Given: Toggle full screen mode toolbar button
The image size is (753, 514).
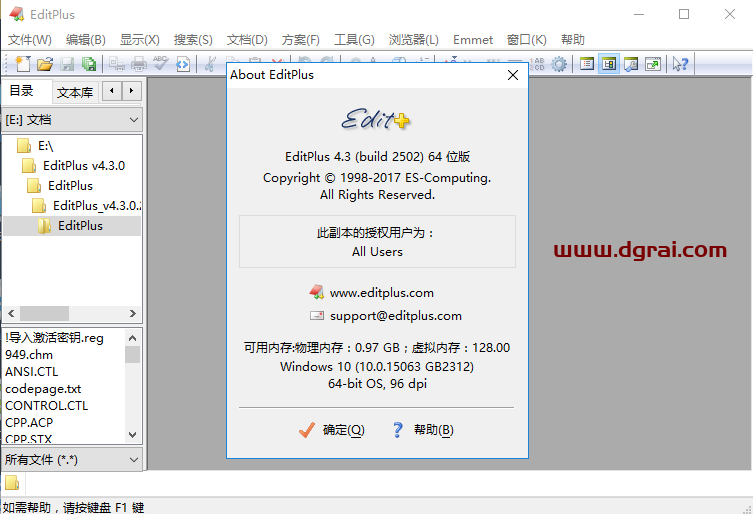Looking at the screenshot, I should [653, 64].
